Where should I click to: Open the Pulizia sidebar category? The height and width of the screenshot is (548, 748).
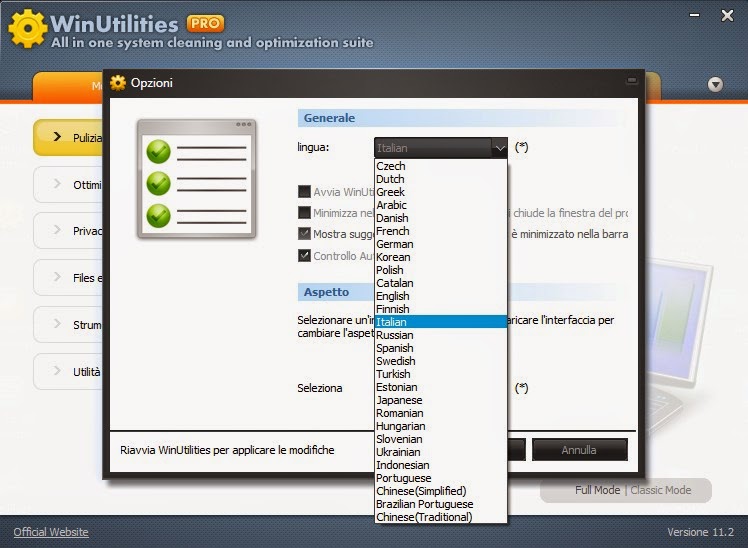coord(68,137)
